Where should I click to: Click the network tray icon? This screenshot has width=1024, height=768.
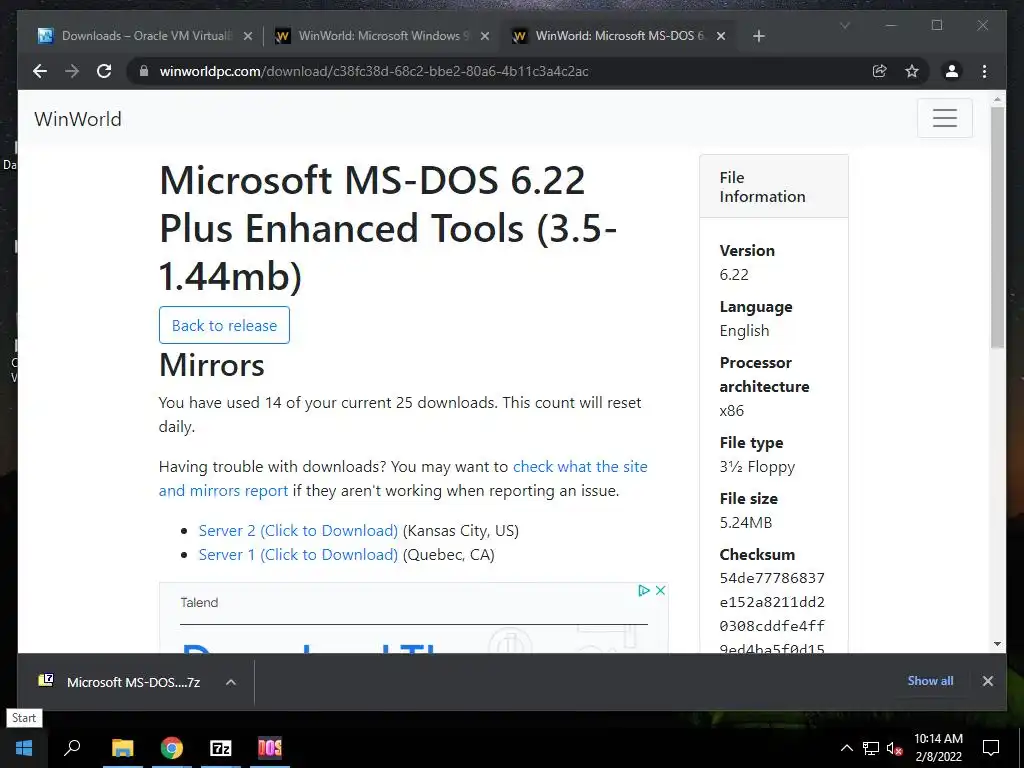[x=871, y=748]
